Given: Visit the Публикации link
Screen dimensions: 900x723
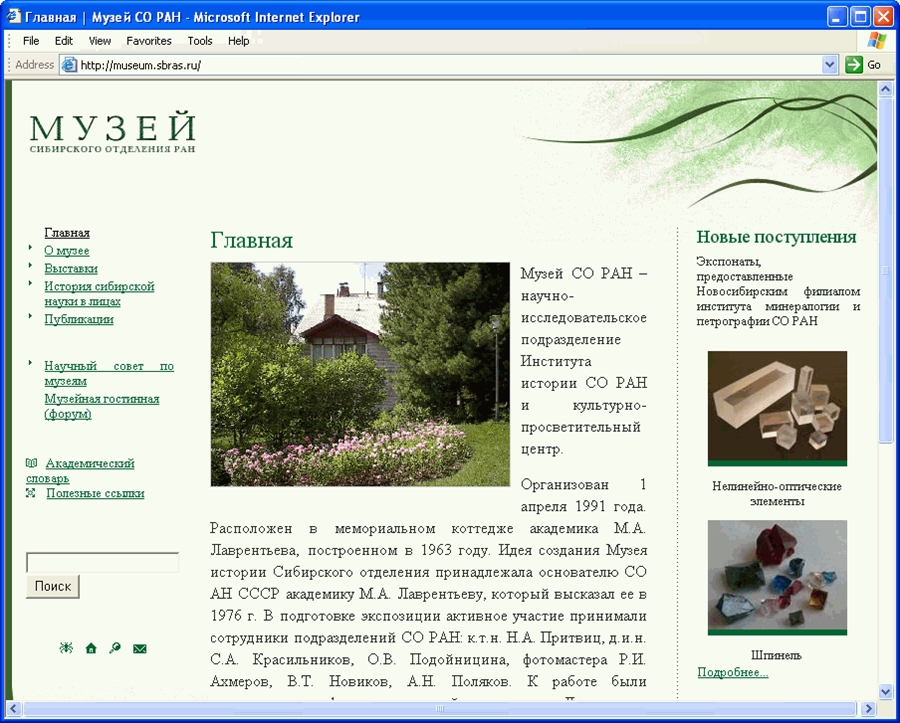Looking at the screenshot, I should 79,319.
